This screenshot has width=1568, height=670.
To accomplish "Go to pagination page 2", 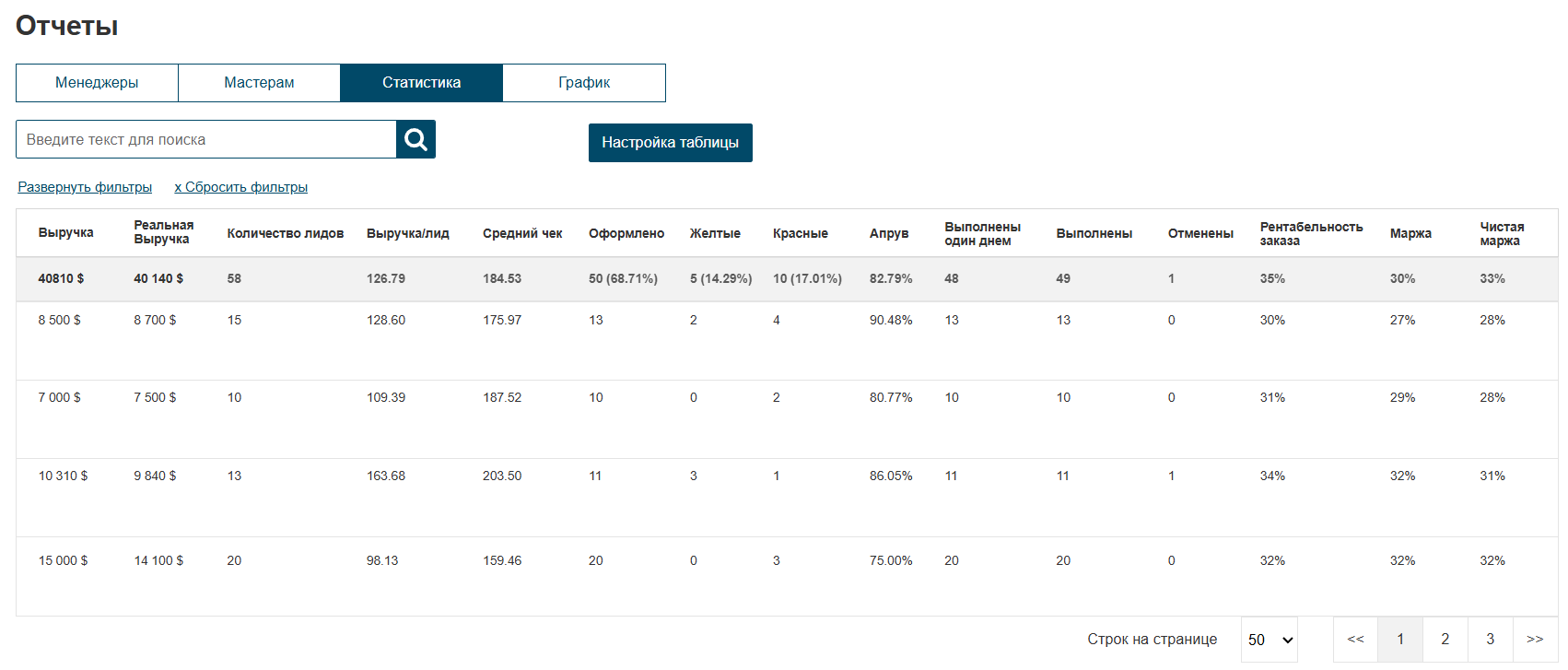I will click(1445, 640).
